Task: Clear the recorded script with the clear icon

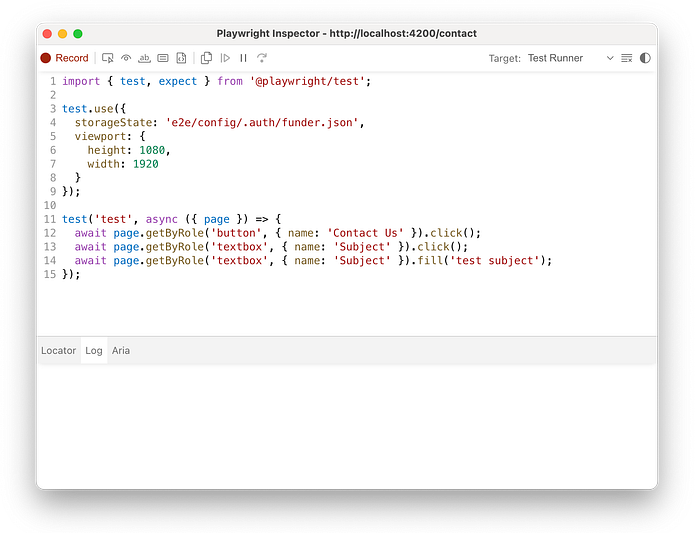Action: [627, 58]
